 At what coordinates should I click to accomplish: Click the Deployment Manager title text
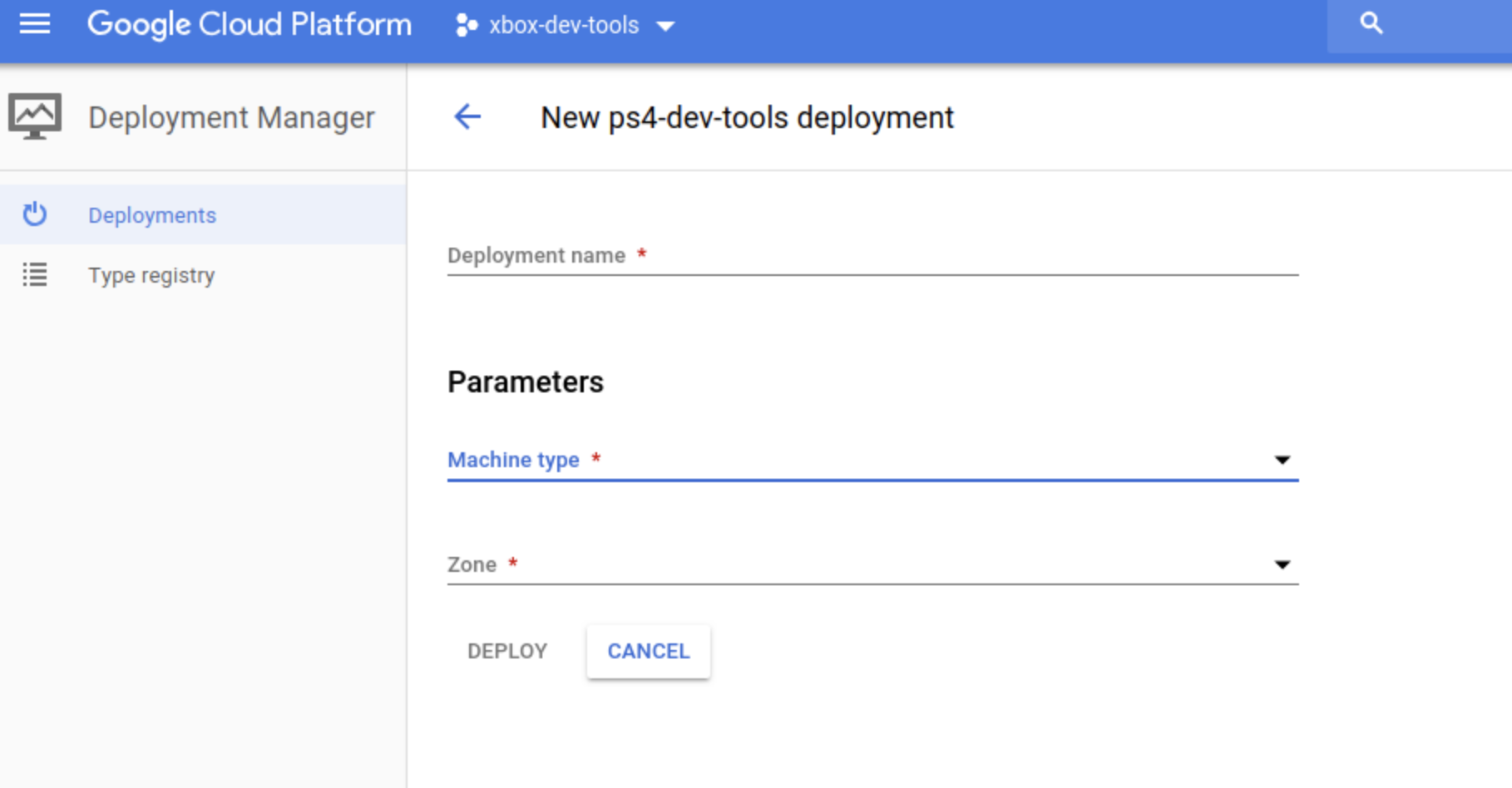coord(231,117)
